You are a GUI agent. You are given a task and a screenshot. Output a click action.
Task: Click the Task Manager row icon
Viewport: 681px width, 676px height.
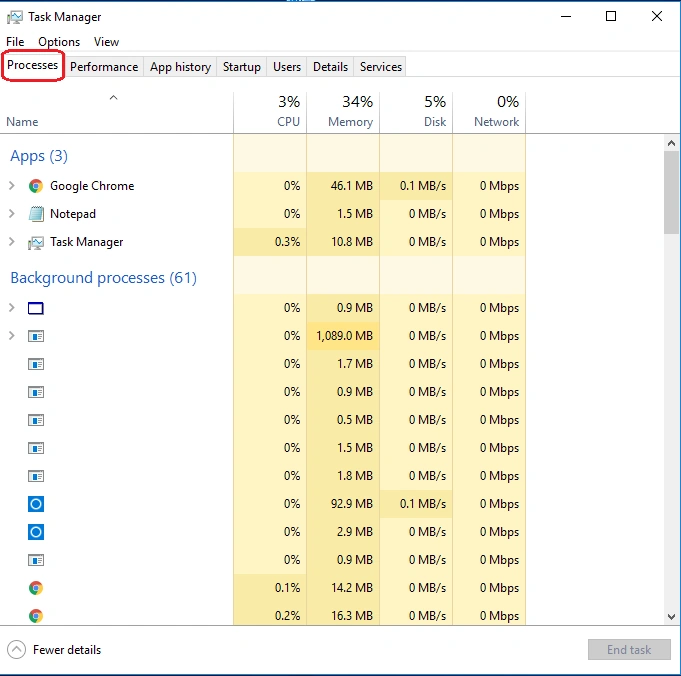(36, 242)
